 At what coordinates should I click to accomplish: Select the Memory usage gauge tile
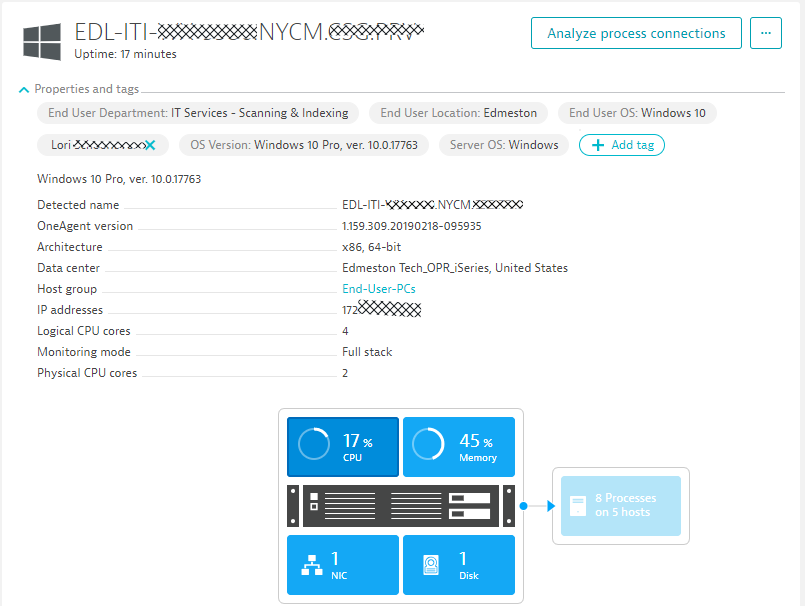[x=458, y=446]
